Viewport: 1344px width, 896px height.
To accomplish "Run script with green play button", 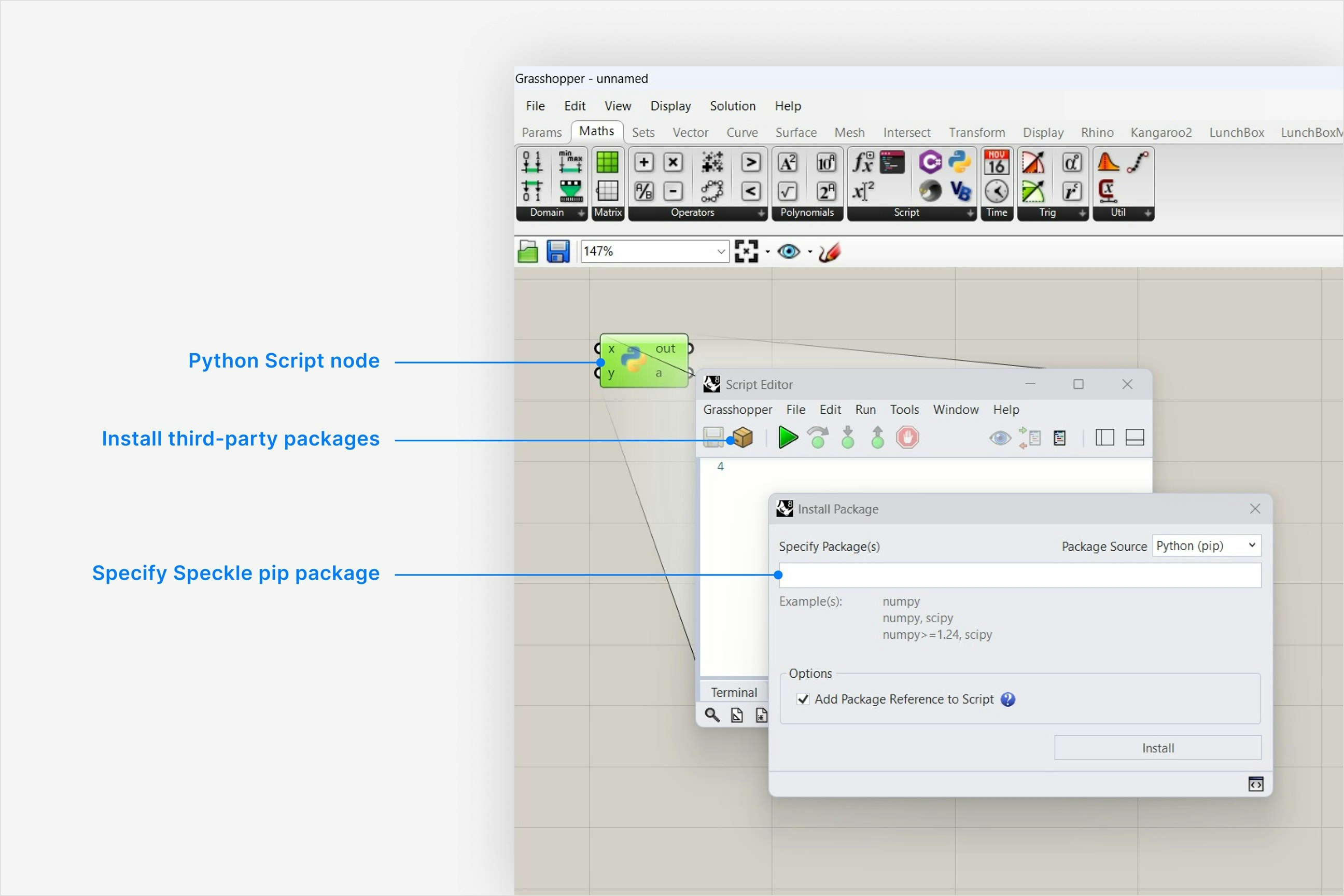I will pyautogui.click(x=788, y=438).
